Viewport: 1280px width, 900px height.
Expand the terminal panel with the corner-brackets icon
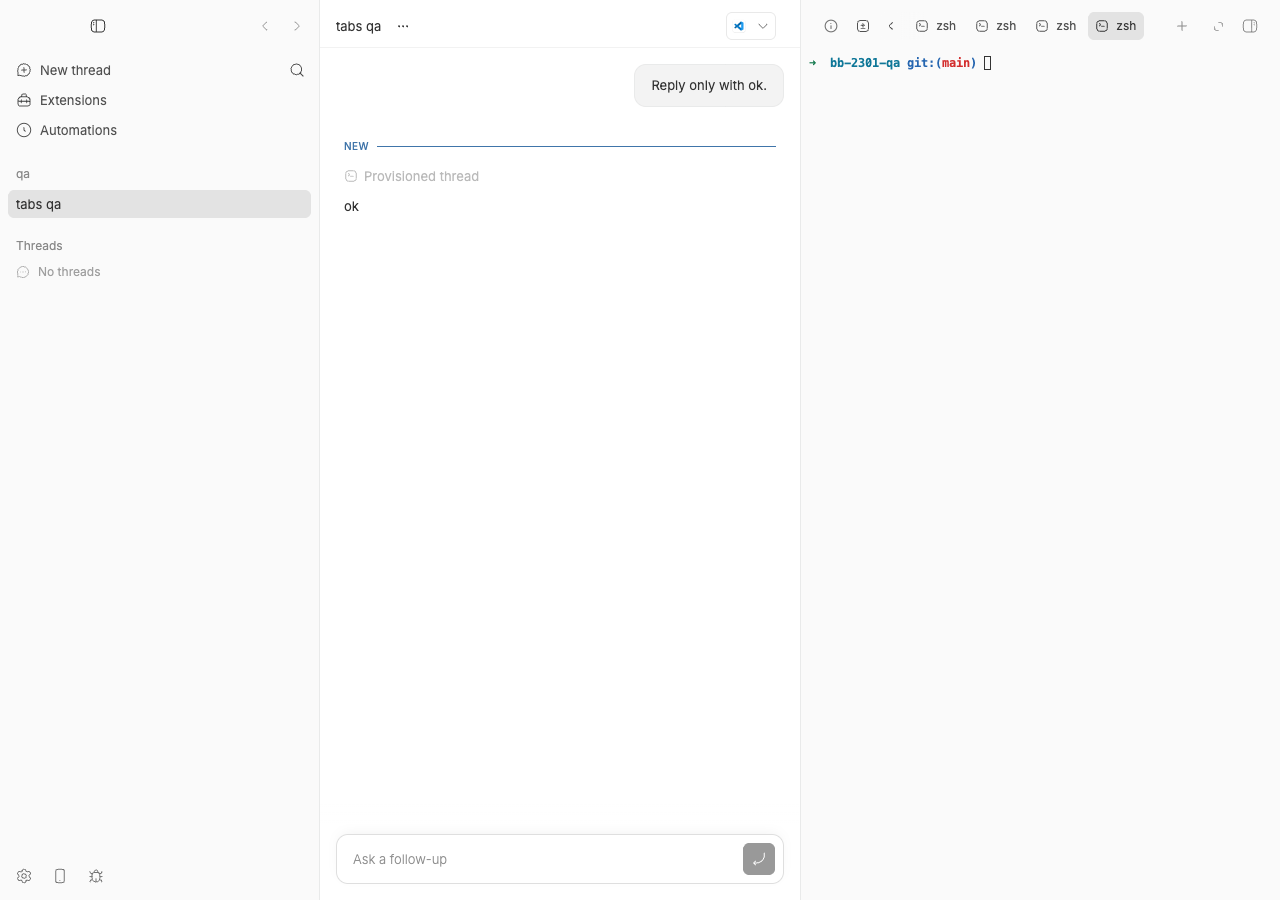[1218, 26]
